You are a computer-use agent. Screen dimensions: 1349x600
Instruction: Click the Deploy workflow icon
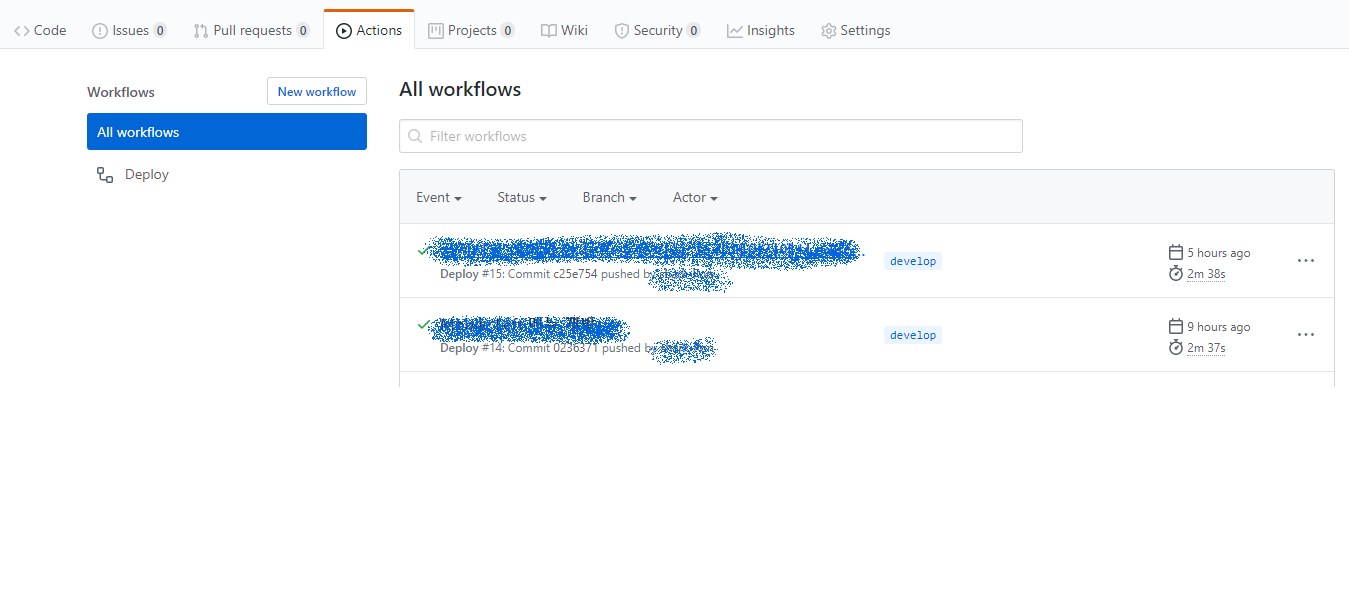click(105, 174)
